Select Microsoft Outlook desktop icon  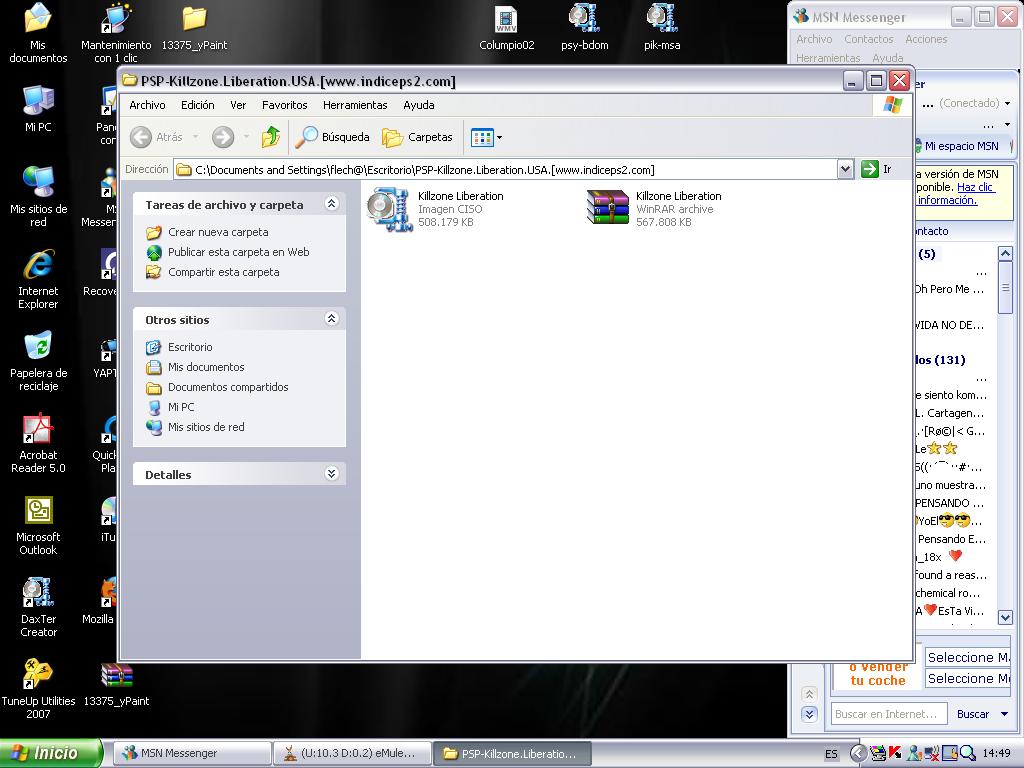(38, 525)
